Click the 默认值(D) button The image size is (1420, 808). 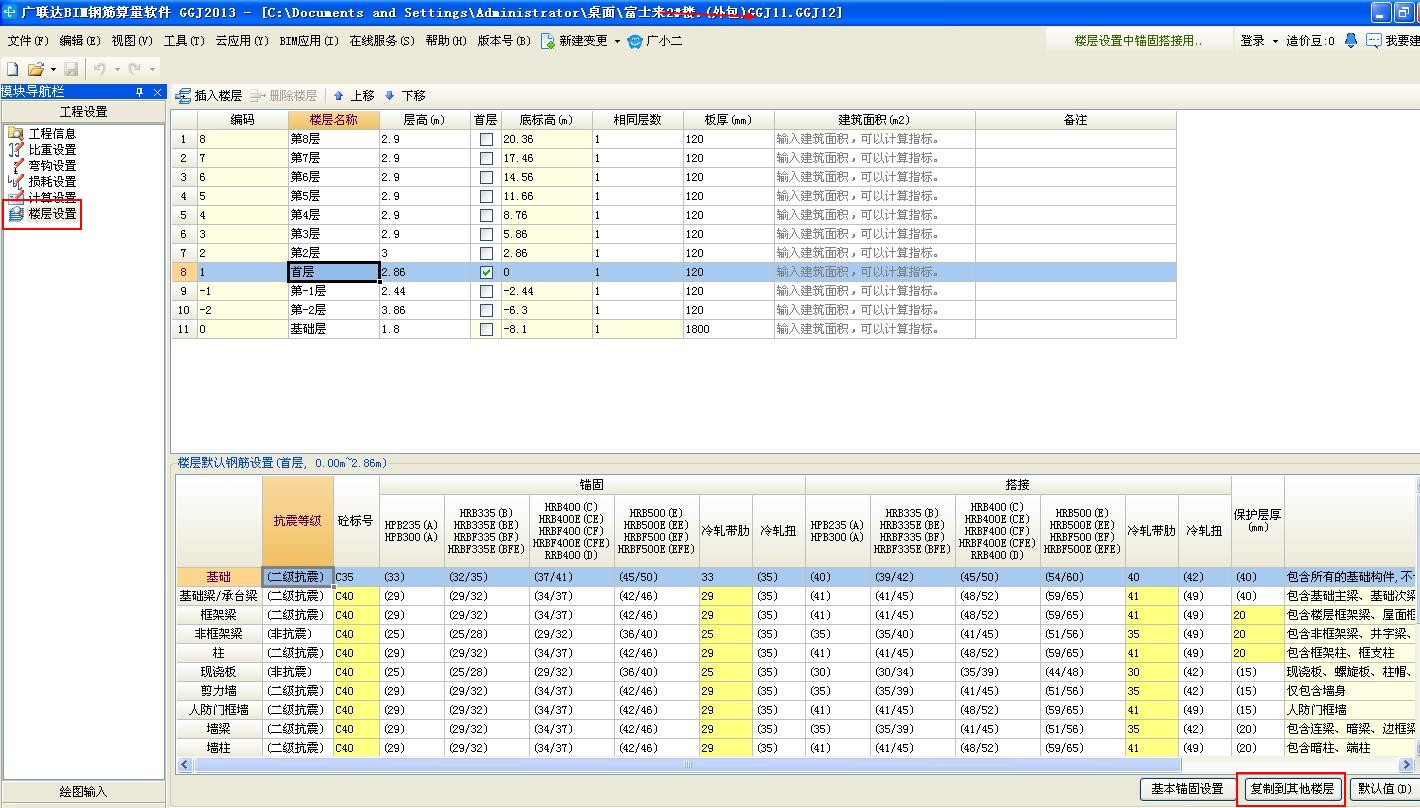tap(1385, 789)
